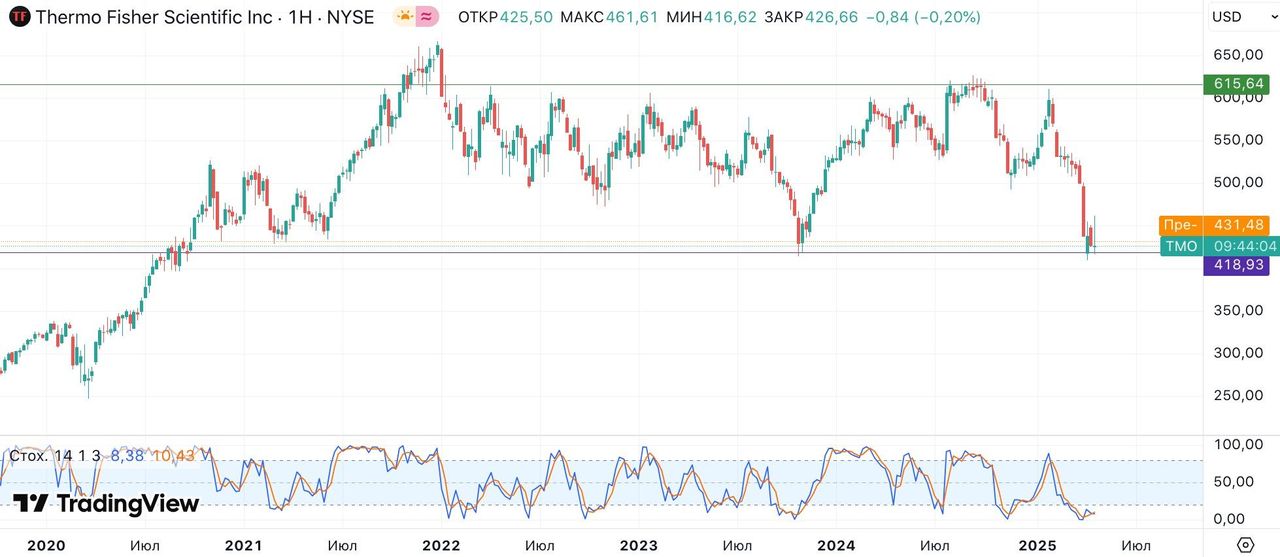Click the closing price value 426,66
The image size is (1280, 557).
tap(832, 17)
